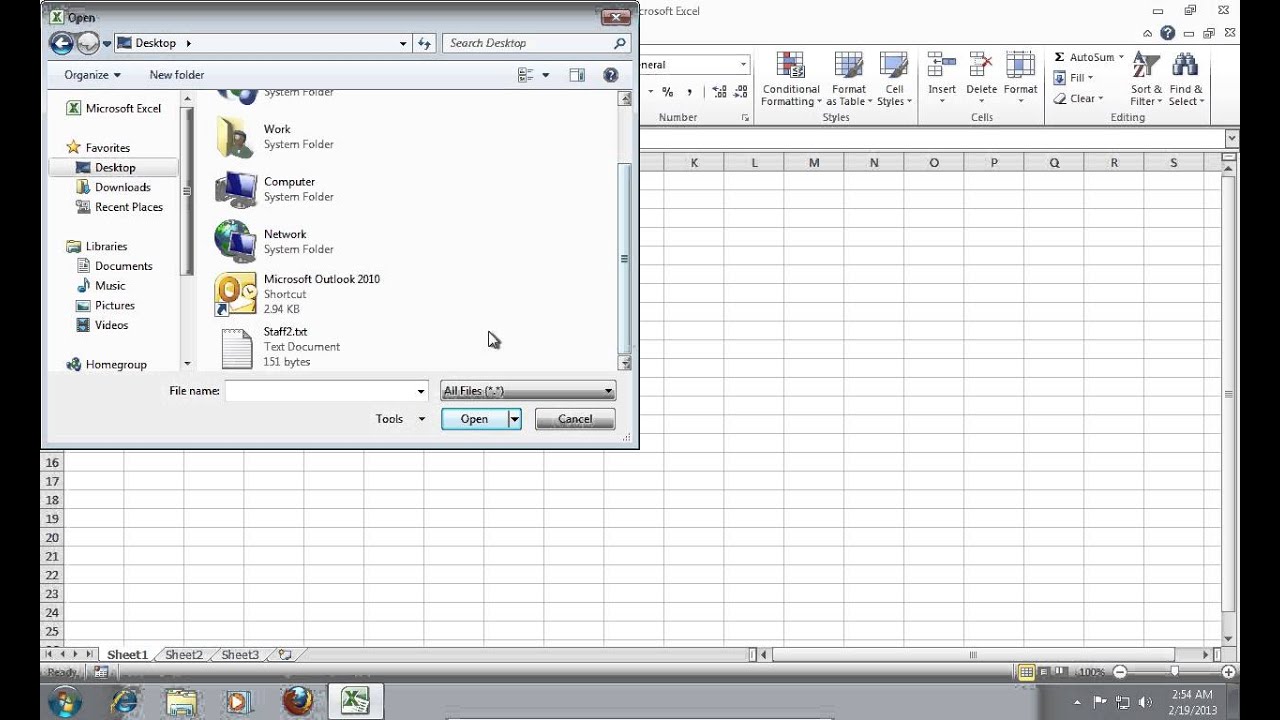Open the view options dropdown arrow
1280x720 pixels.
coord(546,75)
